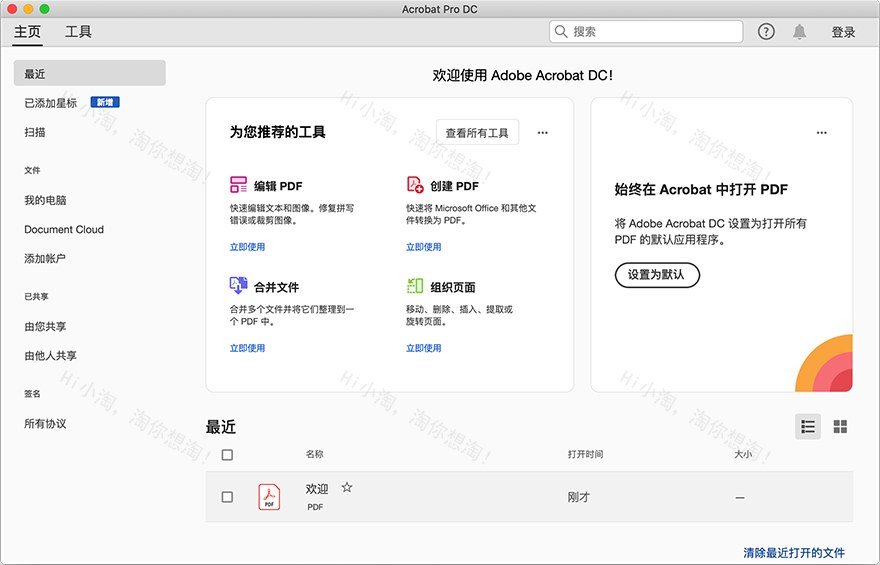This screenshot has width=880, height=565.
Task: Click the 欢迎 file name text
Action: point(317,489)
